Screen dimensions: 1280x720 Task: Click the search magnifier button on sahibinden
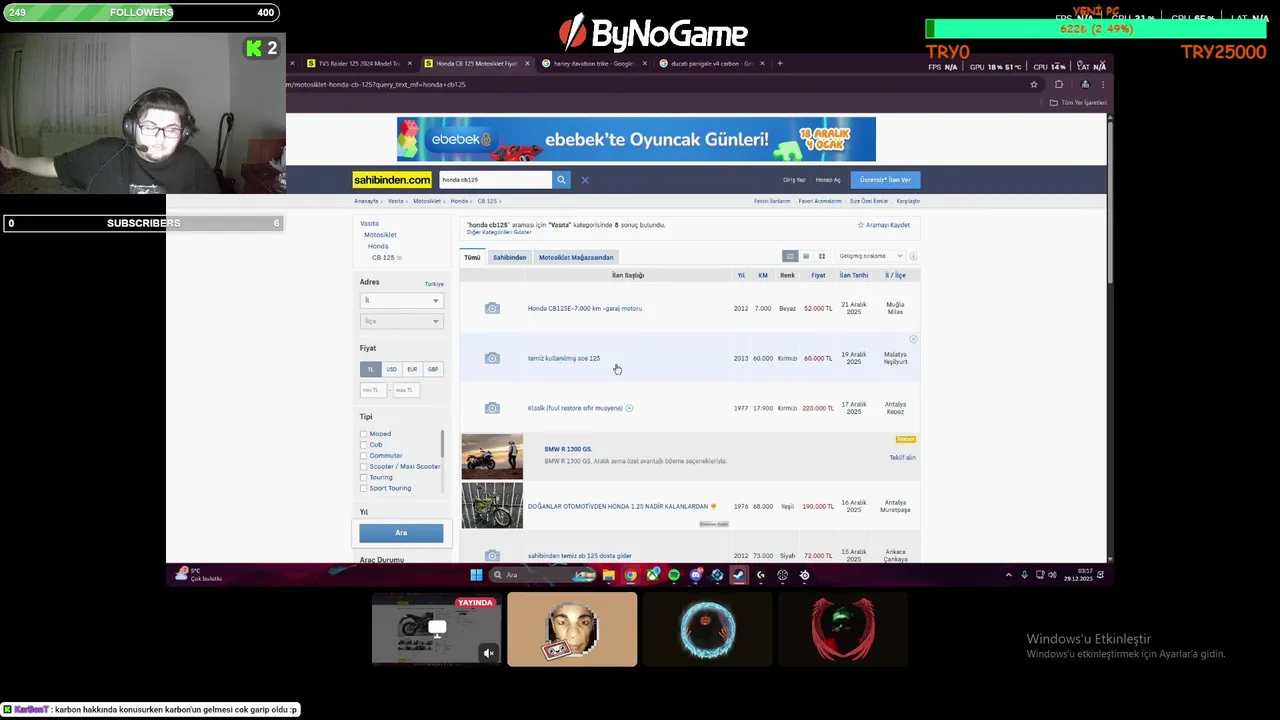[561, 180]
